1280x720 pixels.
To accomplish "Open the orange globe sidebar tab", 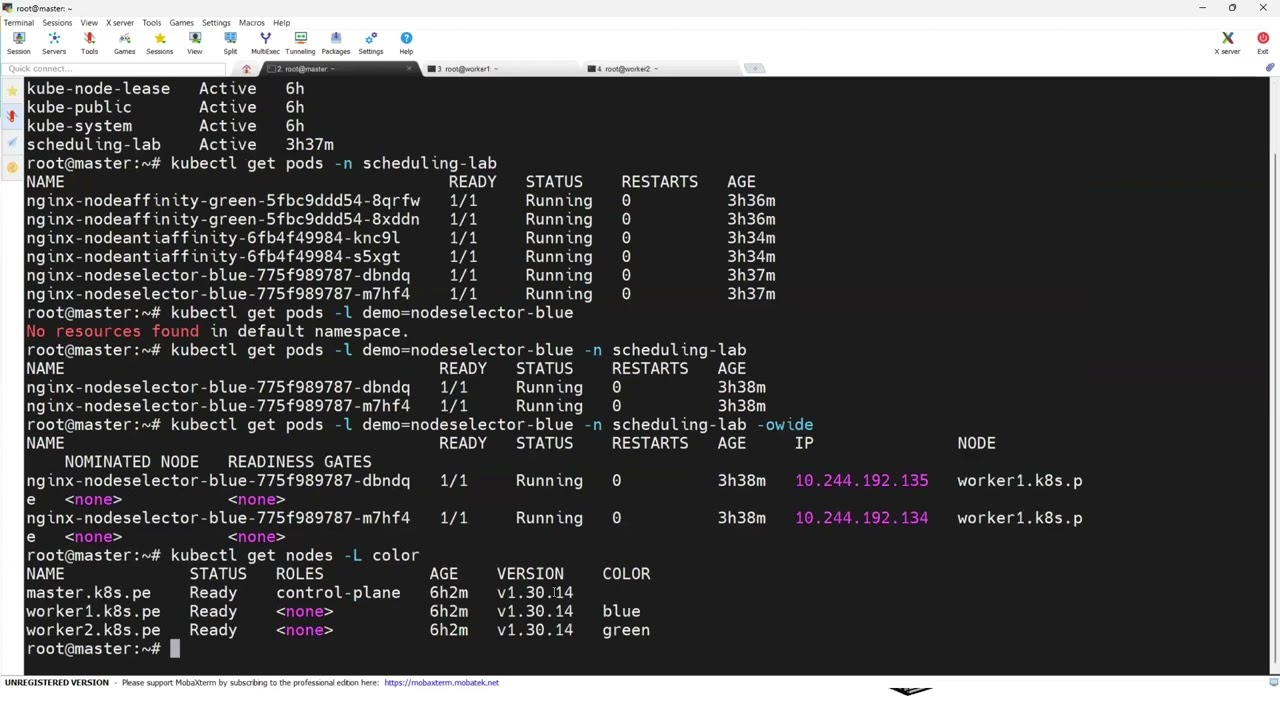I will point(12,167).
